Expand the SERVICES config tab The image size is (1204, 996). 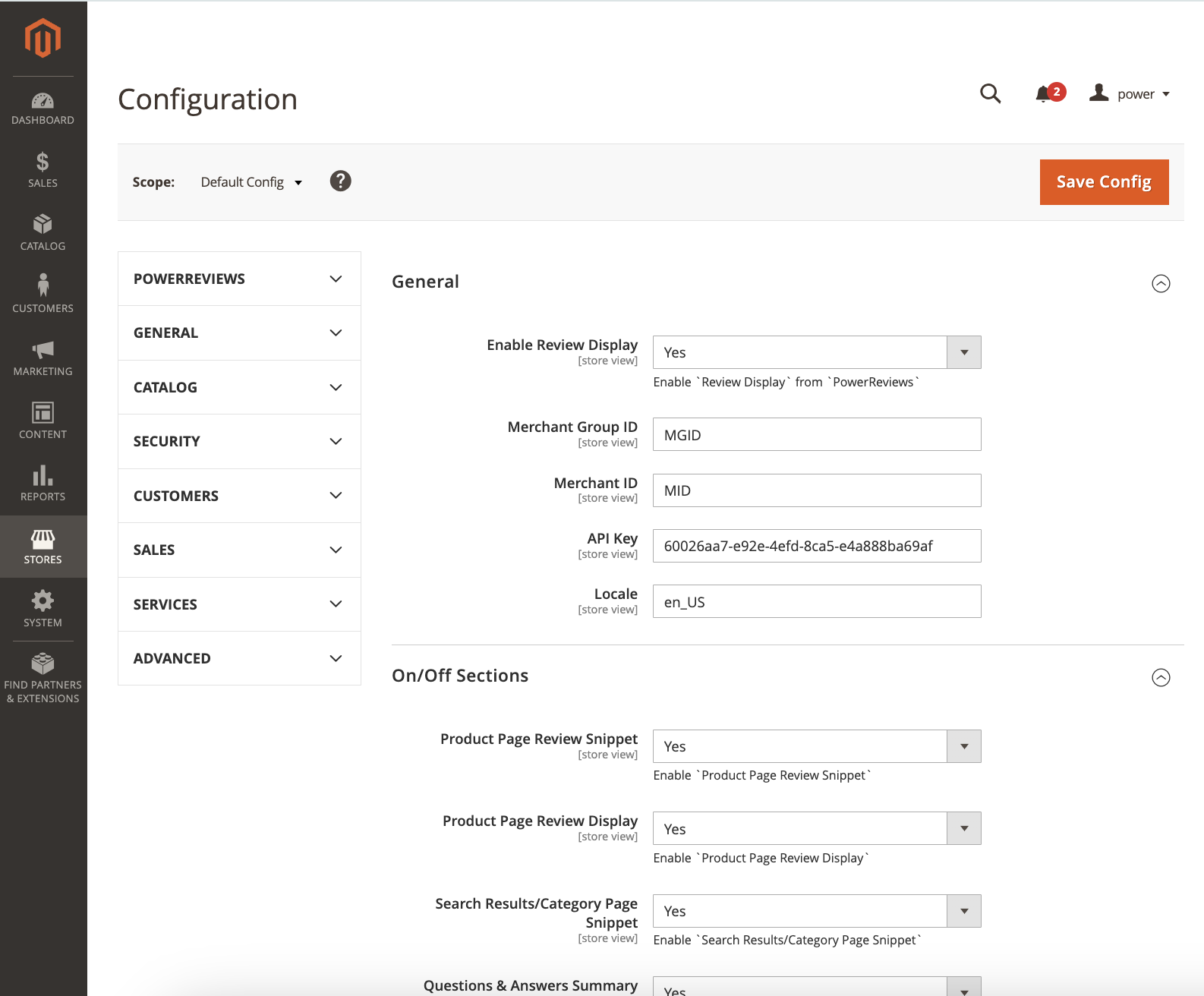(239, 604)
